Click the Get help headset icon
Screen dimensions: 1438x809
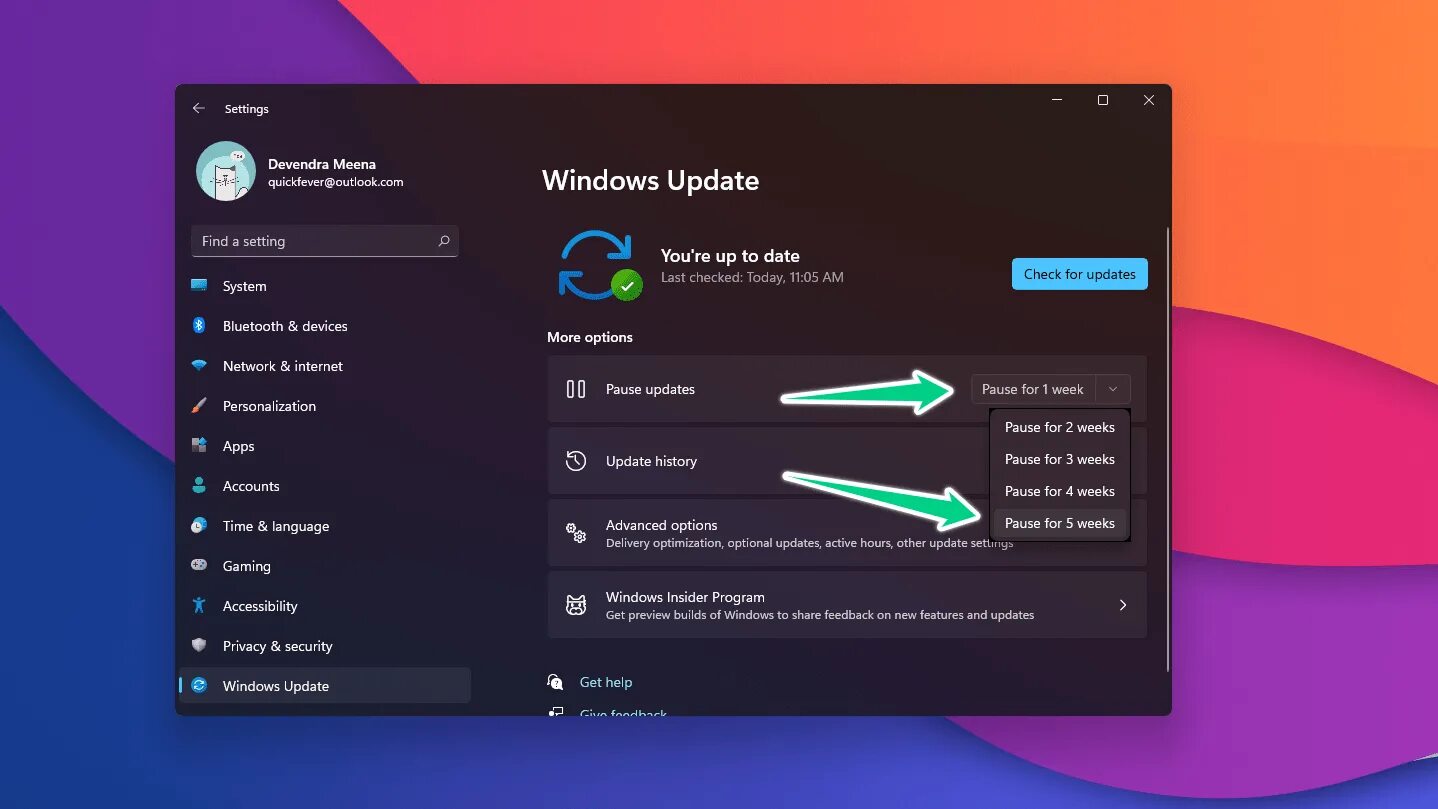coord(556,682)
